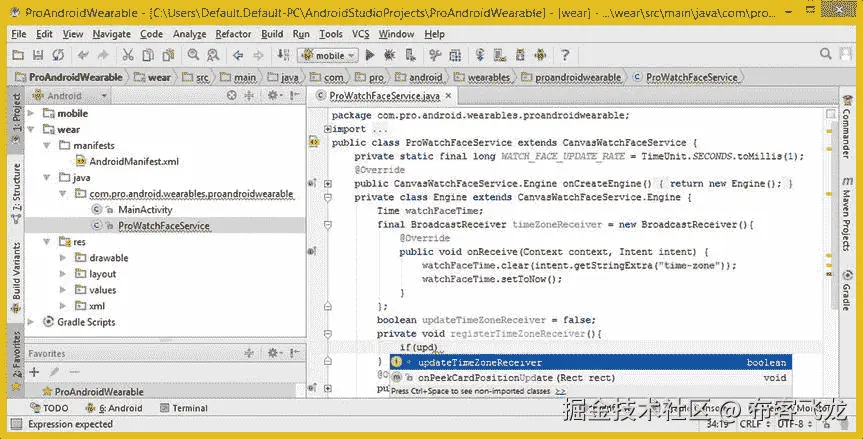Click the Open folder toolbar icon
Screen dimensions: 863x439
click(x=18, y=55)
